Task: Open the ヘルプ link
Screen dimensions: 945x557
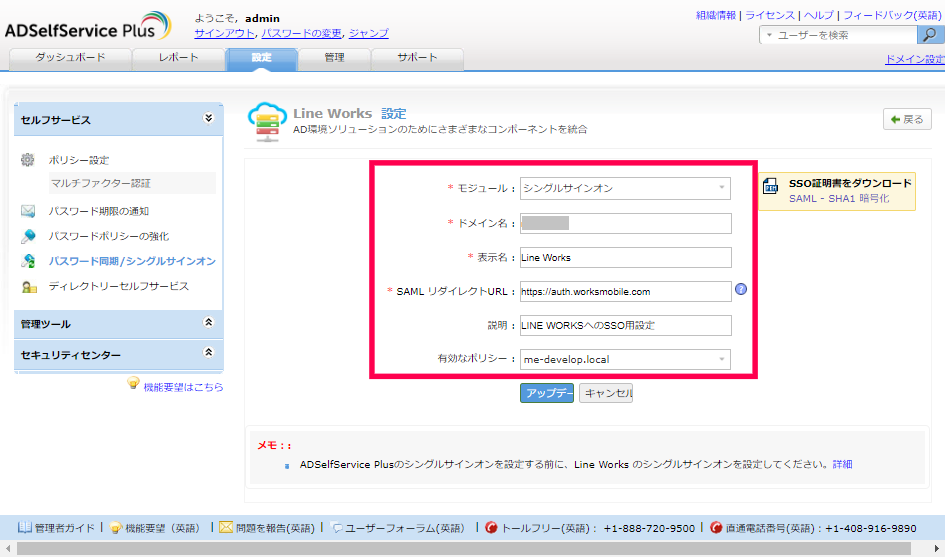Action: pyautogui.click(x=818, y=15)
